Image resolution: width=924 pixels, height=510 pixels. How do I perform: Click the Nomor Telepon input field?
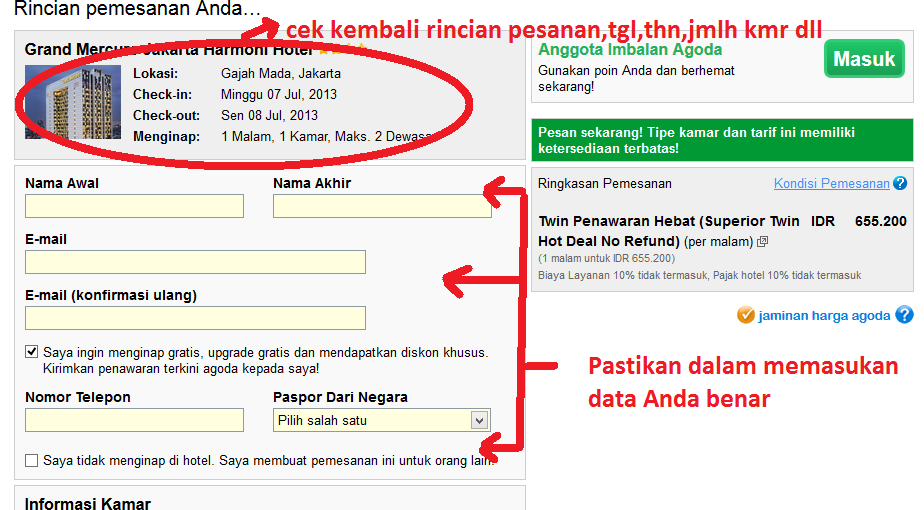click(134, 420)
